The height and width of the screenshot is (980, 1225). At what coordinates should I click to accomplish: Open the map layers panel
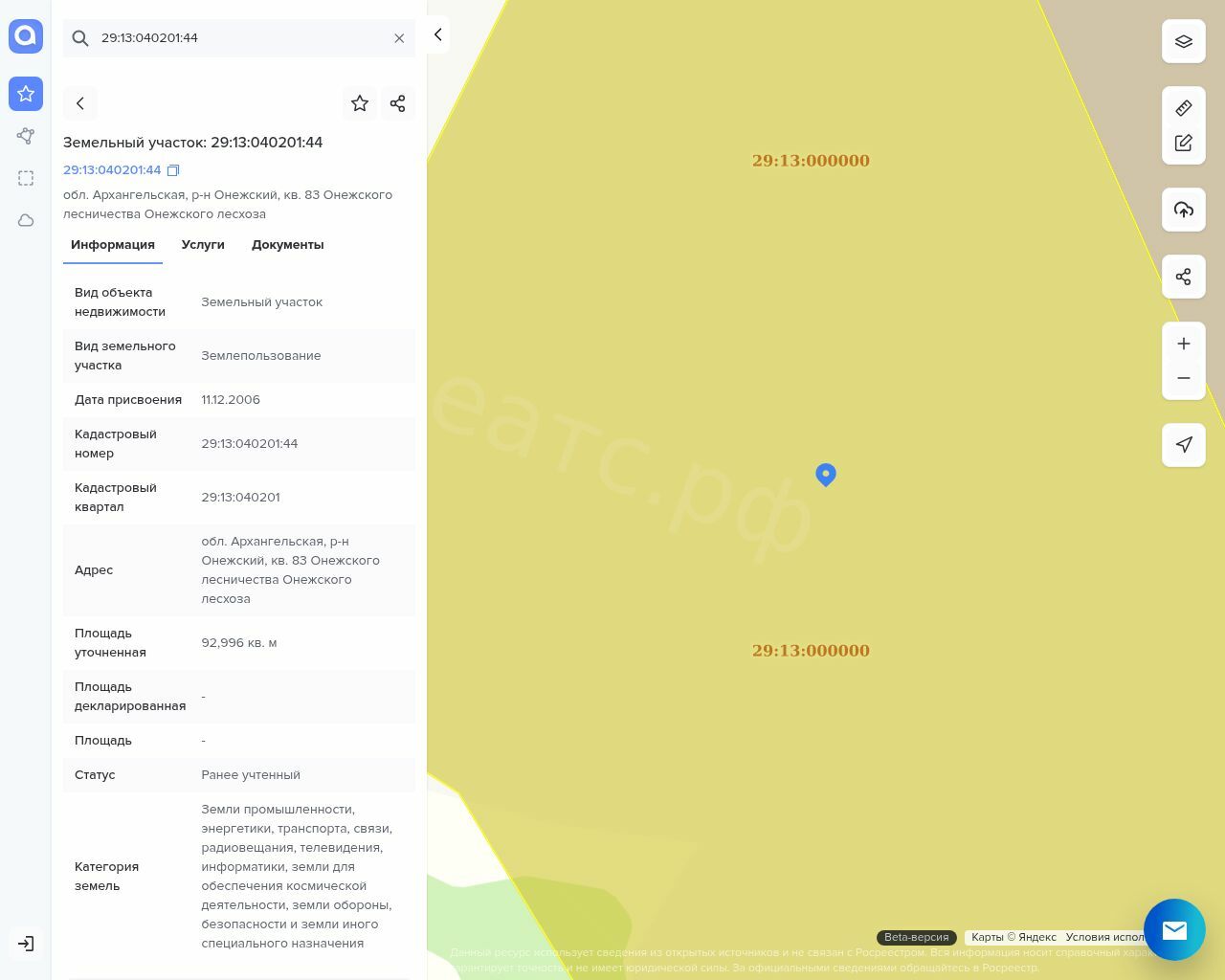(1183, 41)
